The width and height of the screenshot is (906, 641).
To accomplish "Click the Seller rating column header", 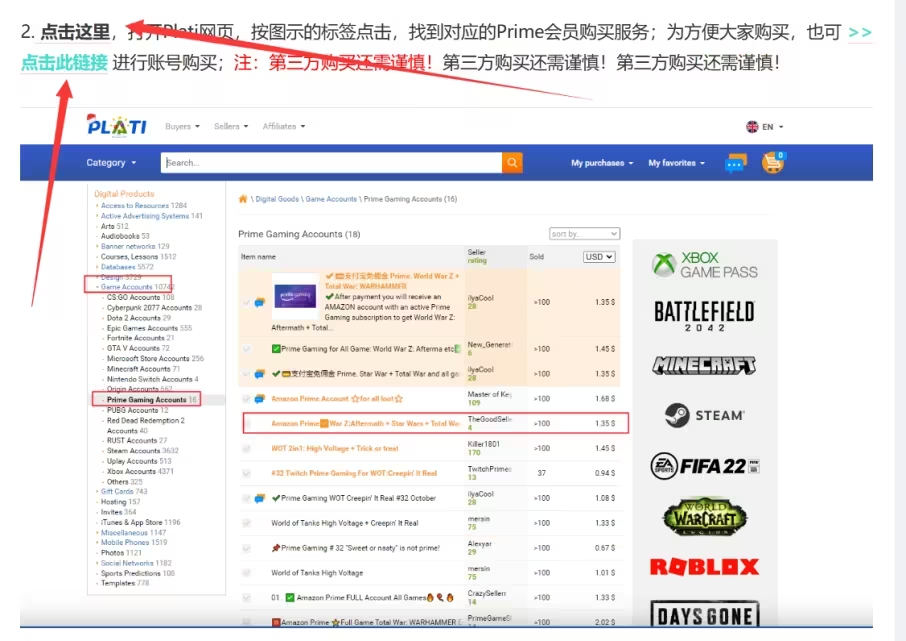I will pos(477,256).
